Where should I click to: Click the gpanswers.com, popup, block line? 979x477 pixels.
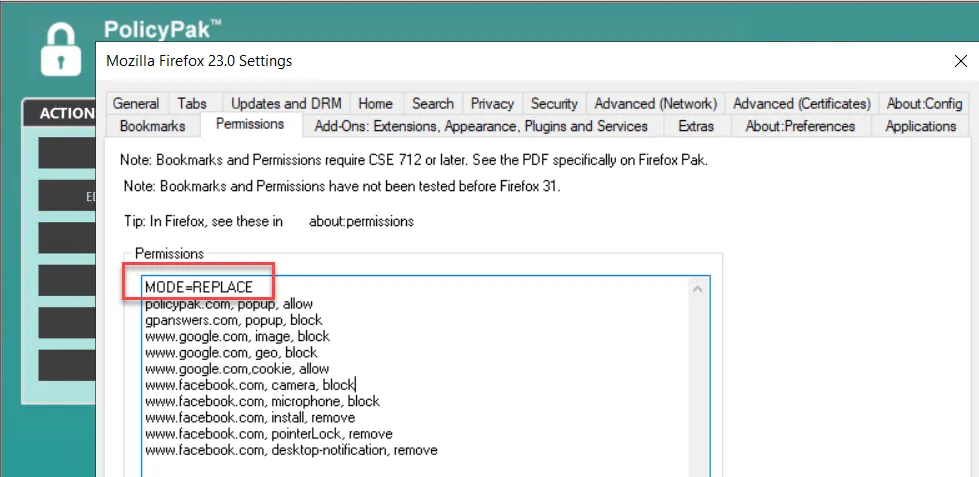coord(234,320)
